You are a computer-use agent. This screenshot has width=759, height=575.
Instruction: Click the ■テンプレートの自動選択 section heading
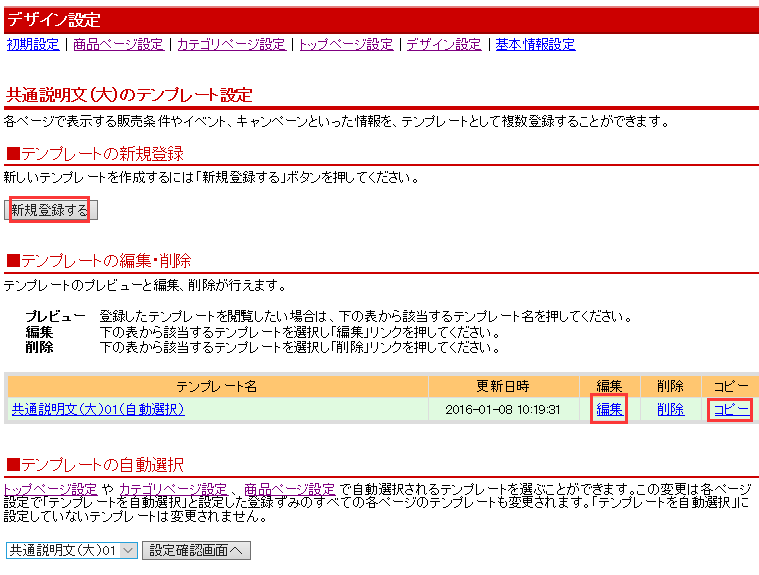pyautogui.click(x=95, y=465)
